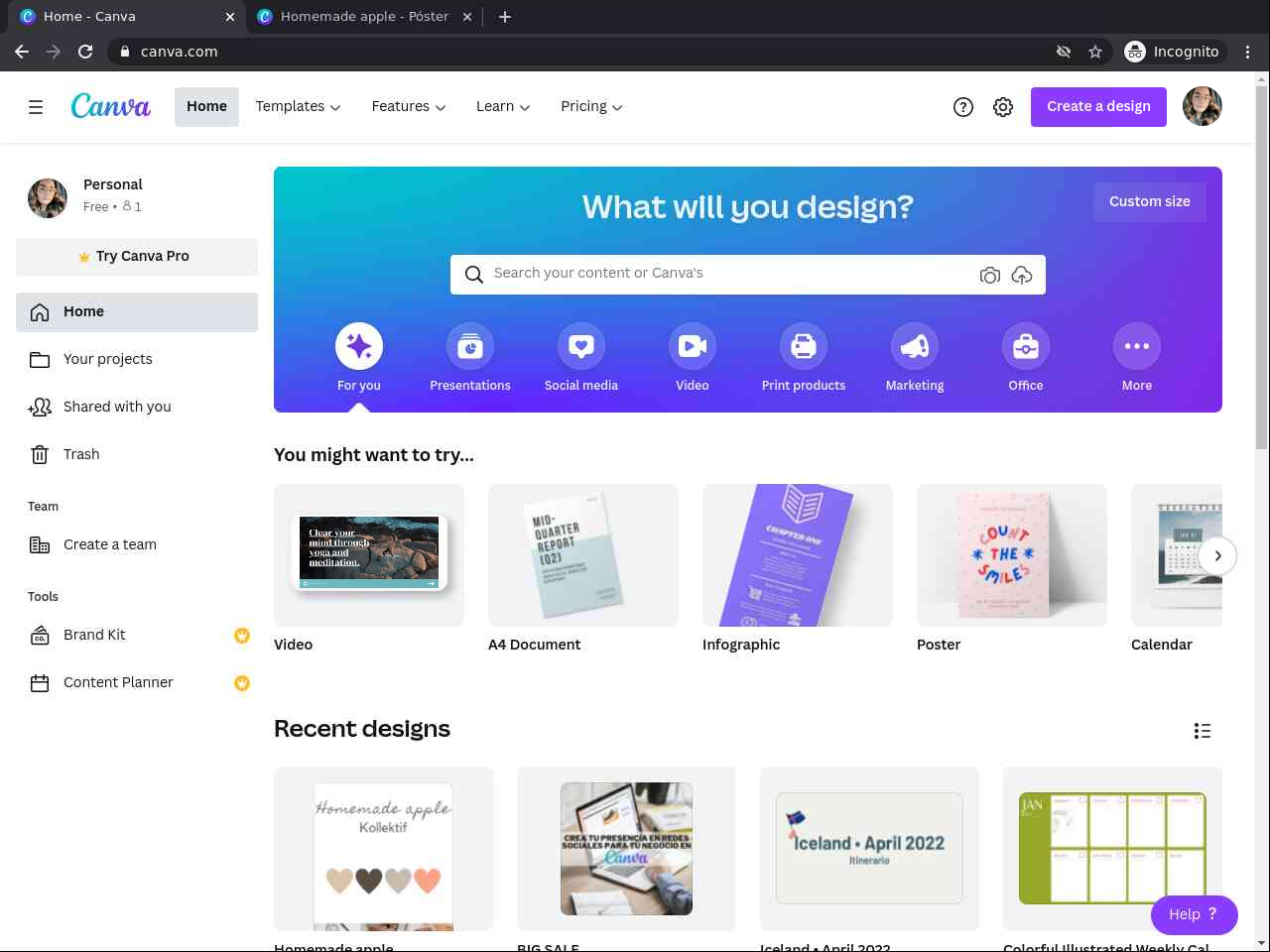This screenshot has width=1270, height=952.
Task: Open the Infographic thumbnail
Action: pos(798,555)
